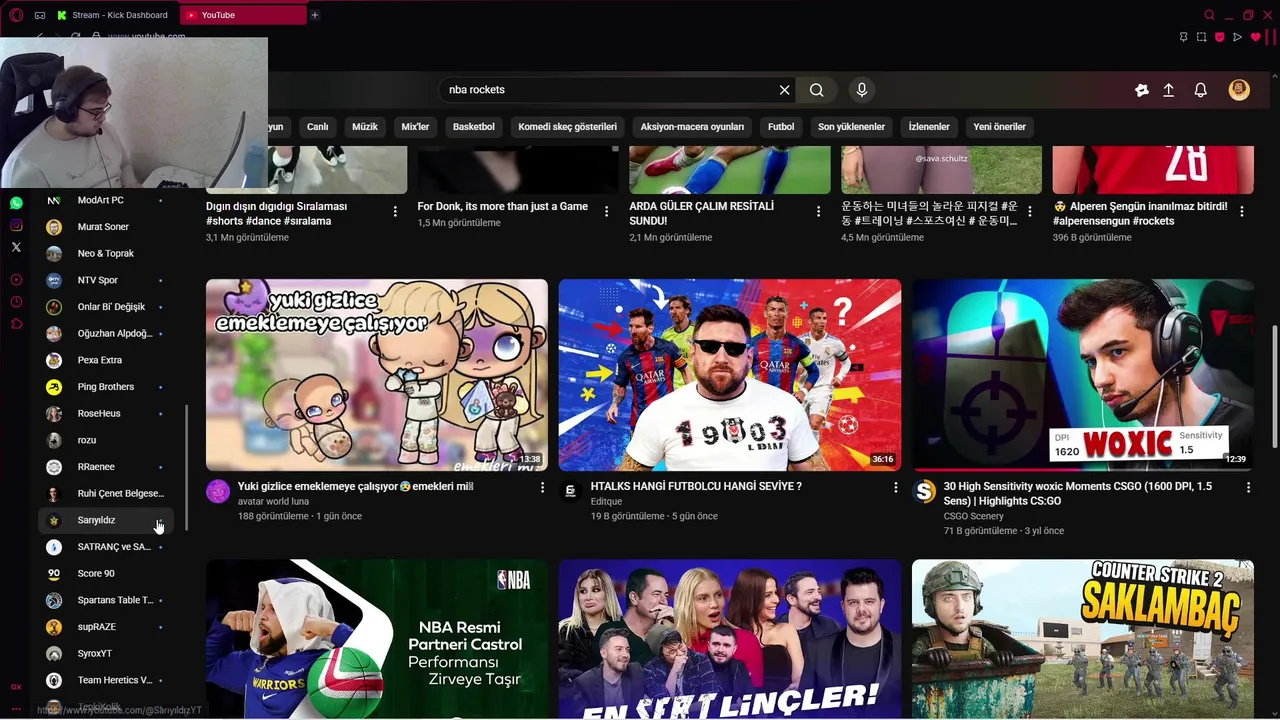
Task: Open 30 High Sensitivity woxic title
Action: click(x=1078, y=494)
